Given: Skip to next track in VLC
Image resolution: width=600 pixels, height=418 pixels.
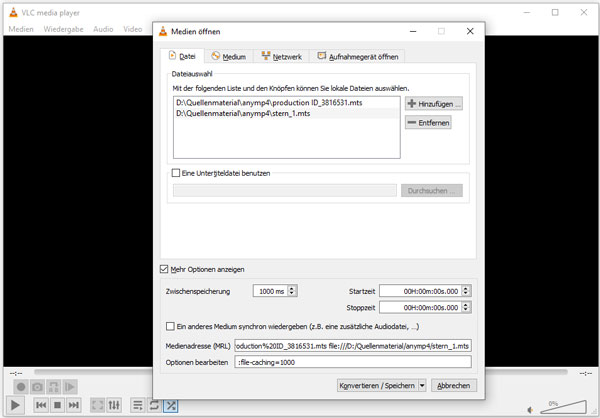Looking at the screenshot, I should tap(73, 405).
